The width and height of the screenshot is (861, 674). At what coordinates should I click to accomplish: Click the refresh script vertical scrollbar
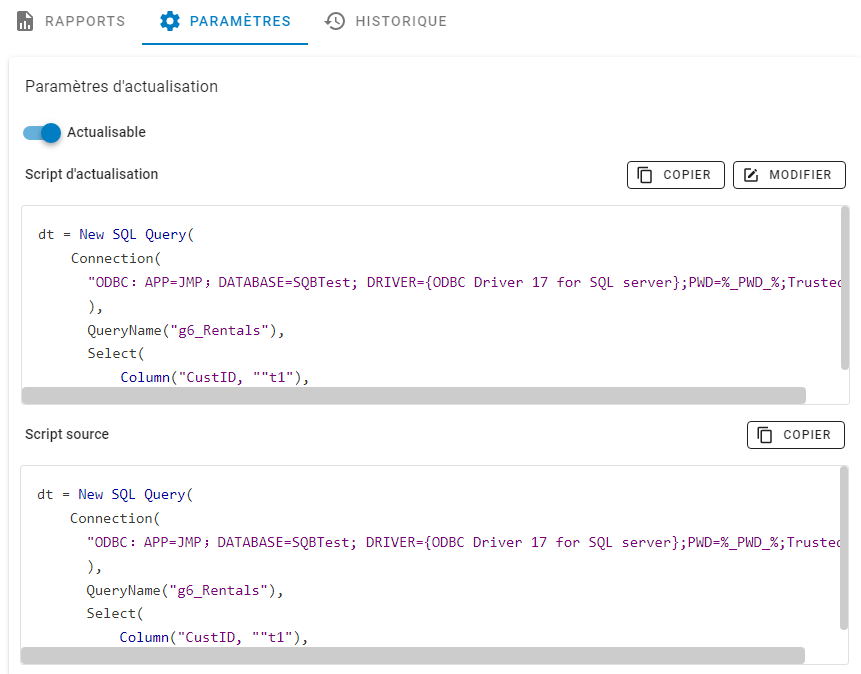845,288
